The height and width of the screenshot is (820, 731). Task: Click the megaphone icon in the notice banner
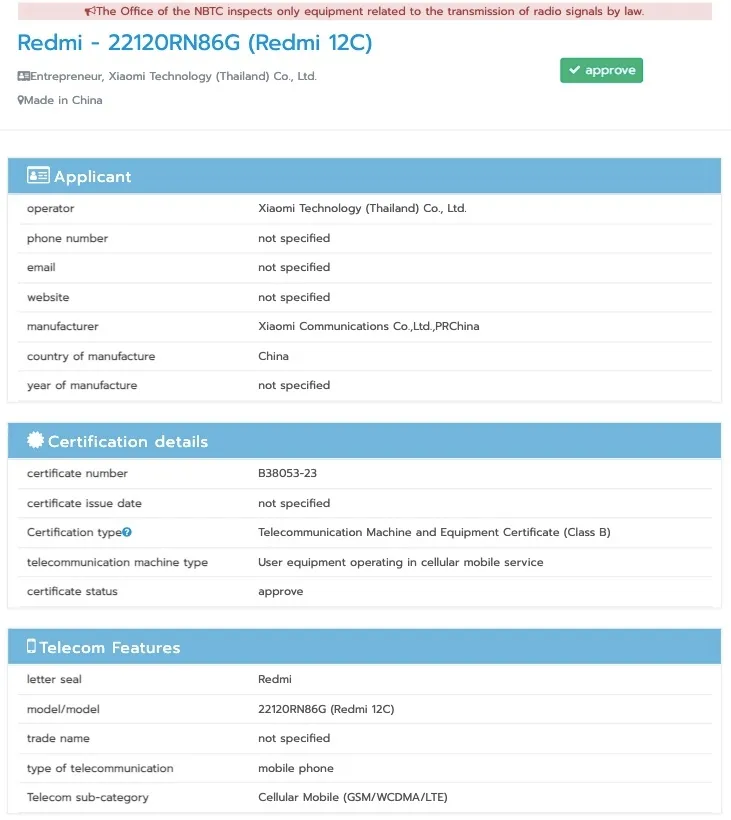pos(90,12)
